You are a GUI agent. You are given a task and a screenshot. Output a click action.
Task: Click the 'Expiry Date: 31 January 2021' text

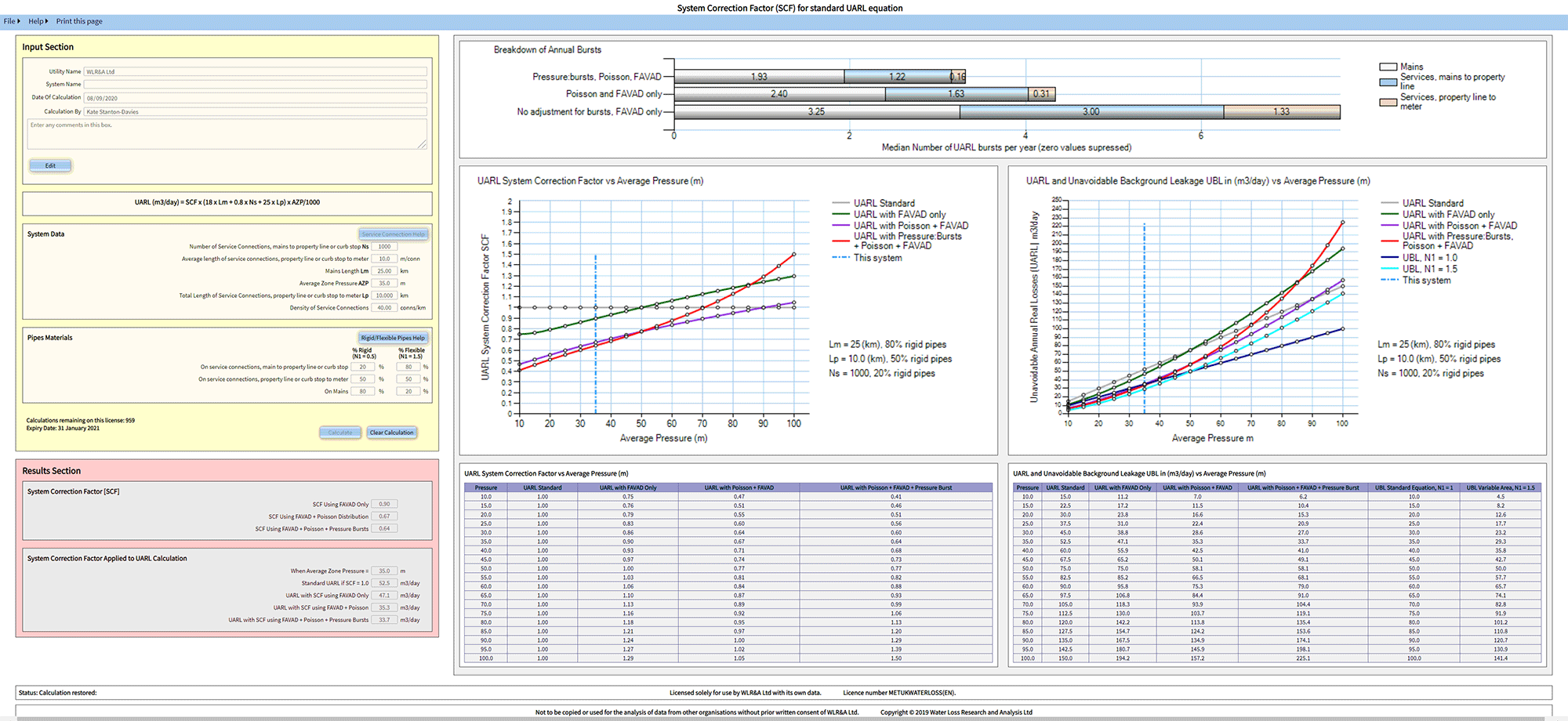63,428
